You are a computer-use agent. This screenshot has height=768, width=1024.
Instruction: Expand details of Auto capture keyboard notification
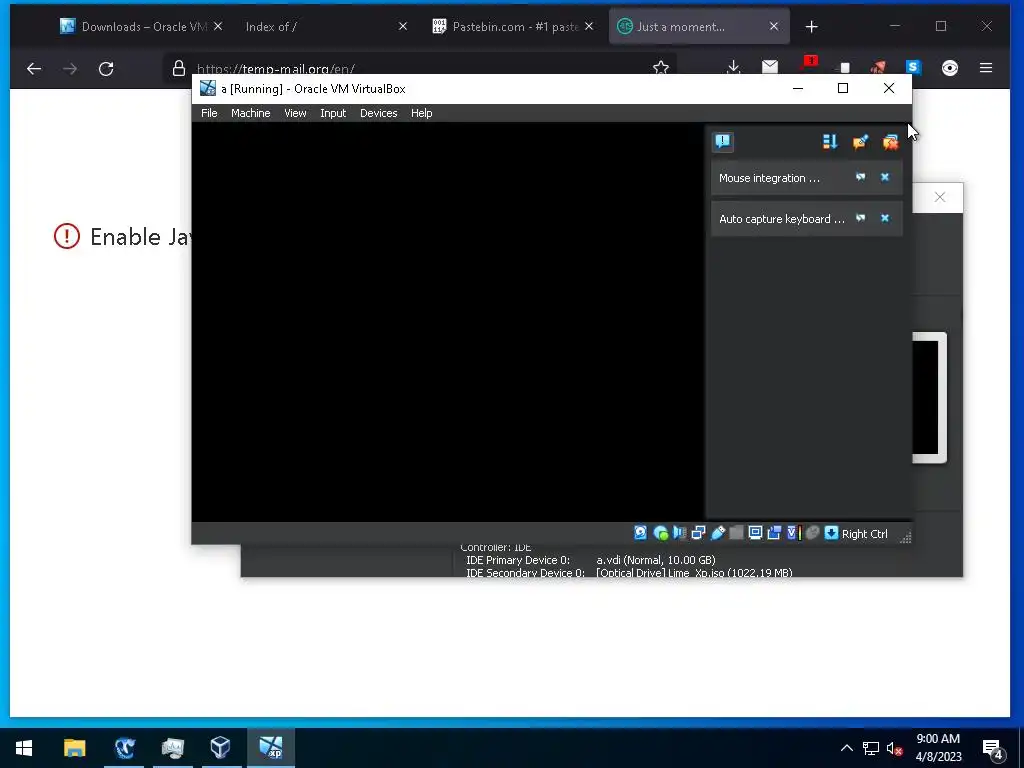(x=860, y=218)
